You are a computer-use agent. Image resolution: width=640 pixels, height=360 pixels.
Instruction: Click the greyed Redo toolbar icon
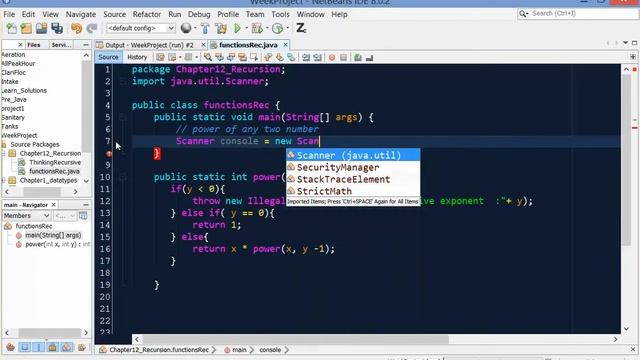[x=91, y=28]
